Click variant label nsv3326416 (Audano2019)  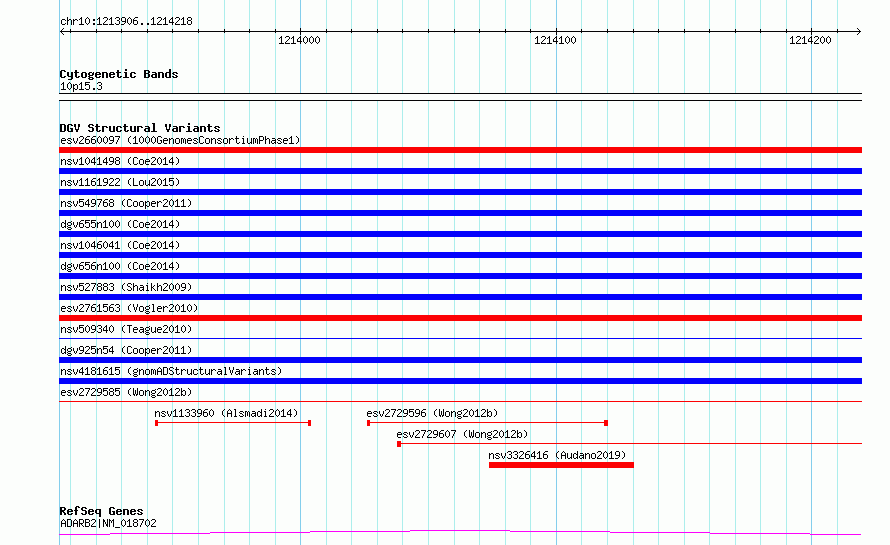point(557,455)
